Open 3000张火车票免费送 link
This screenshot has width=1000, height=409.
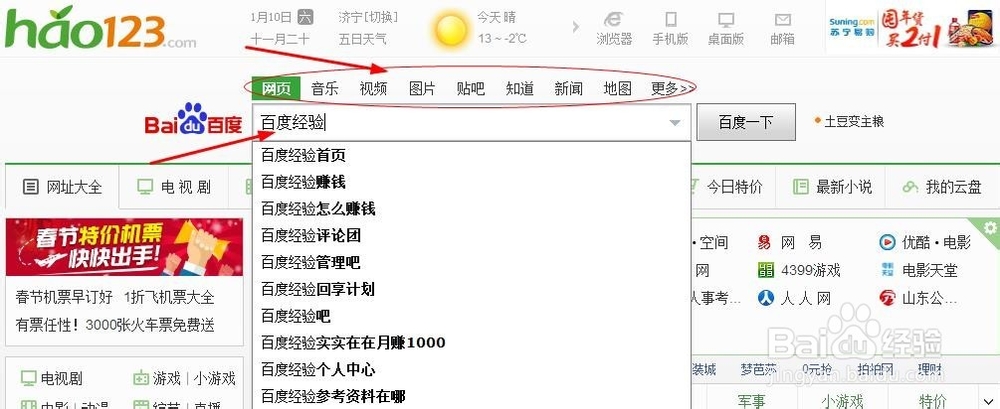point(151,325)
